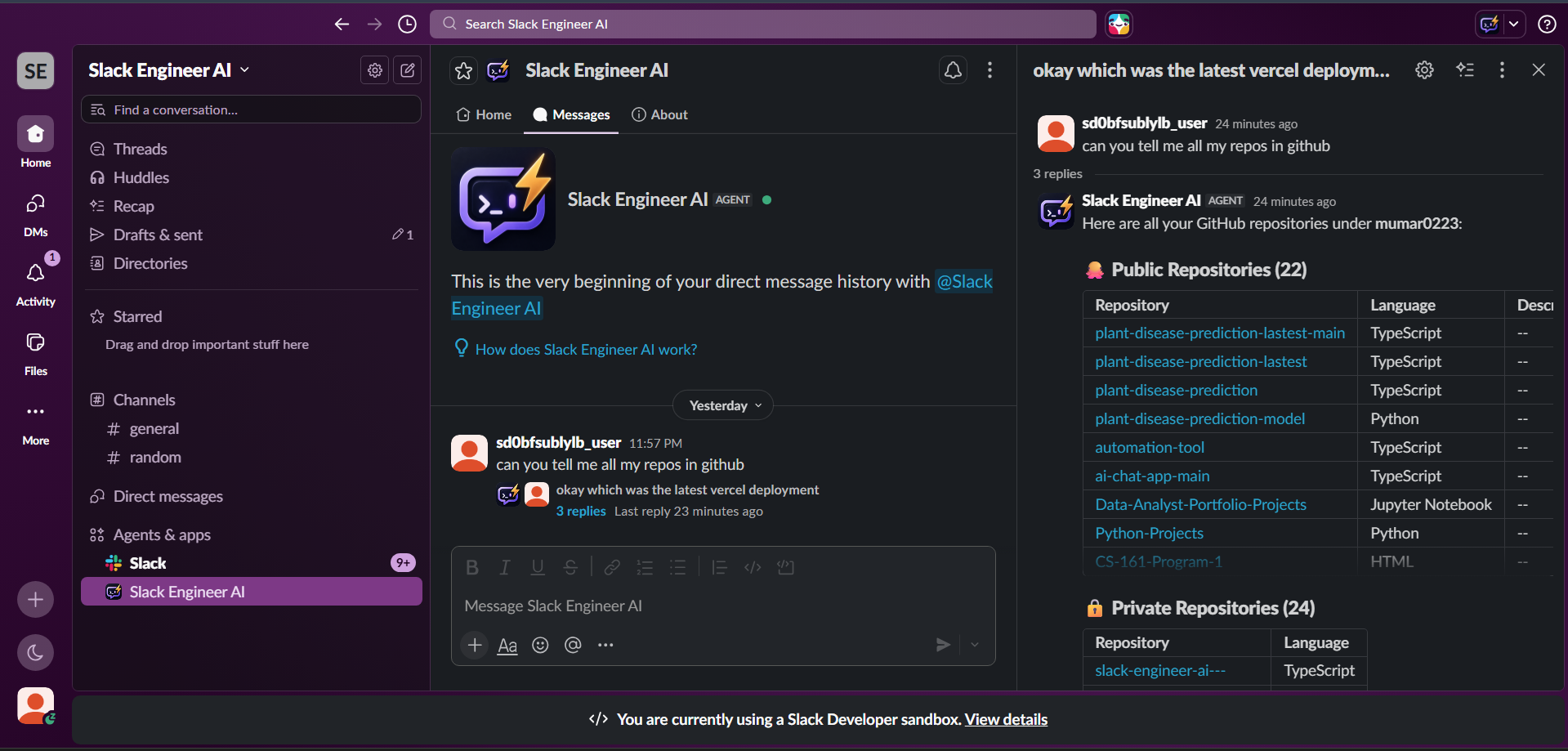This screenshot has height=751, width=1568.
Task: Click the Find a conversation field
Action: coord(252,110)
